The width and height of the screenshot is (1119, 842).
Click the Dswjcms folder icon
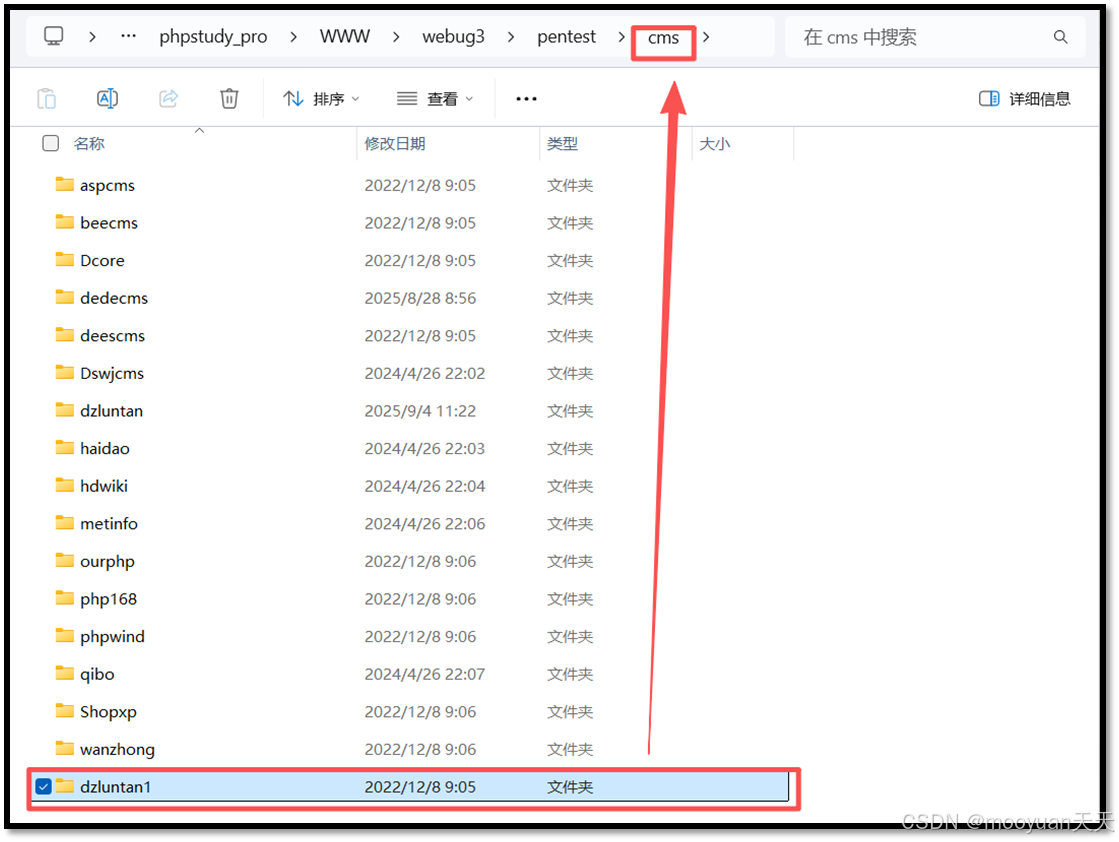65,372
